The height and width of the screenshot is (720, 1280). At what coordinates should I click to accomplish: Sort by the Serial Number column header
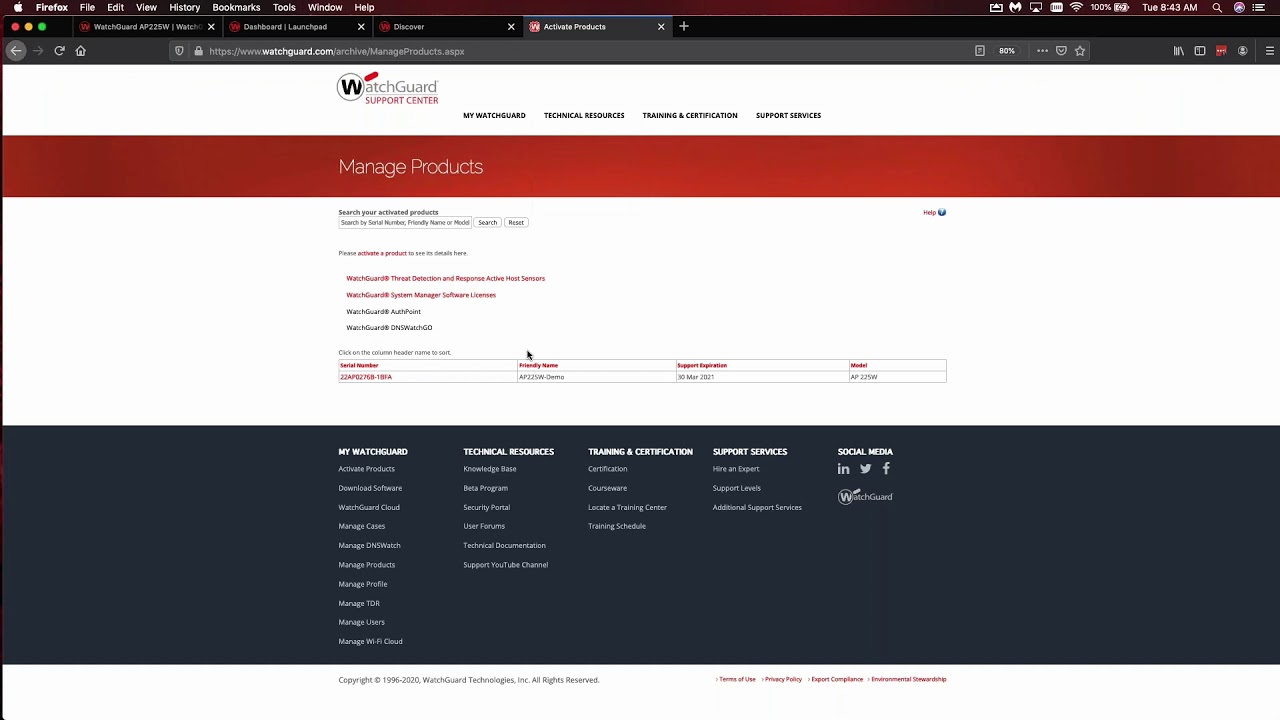pos(359,366)
